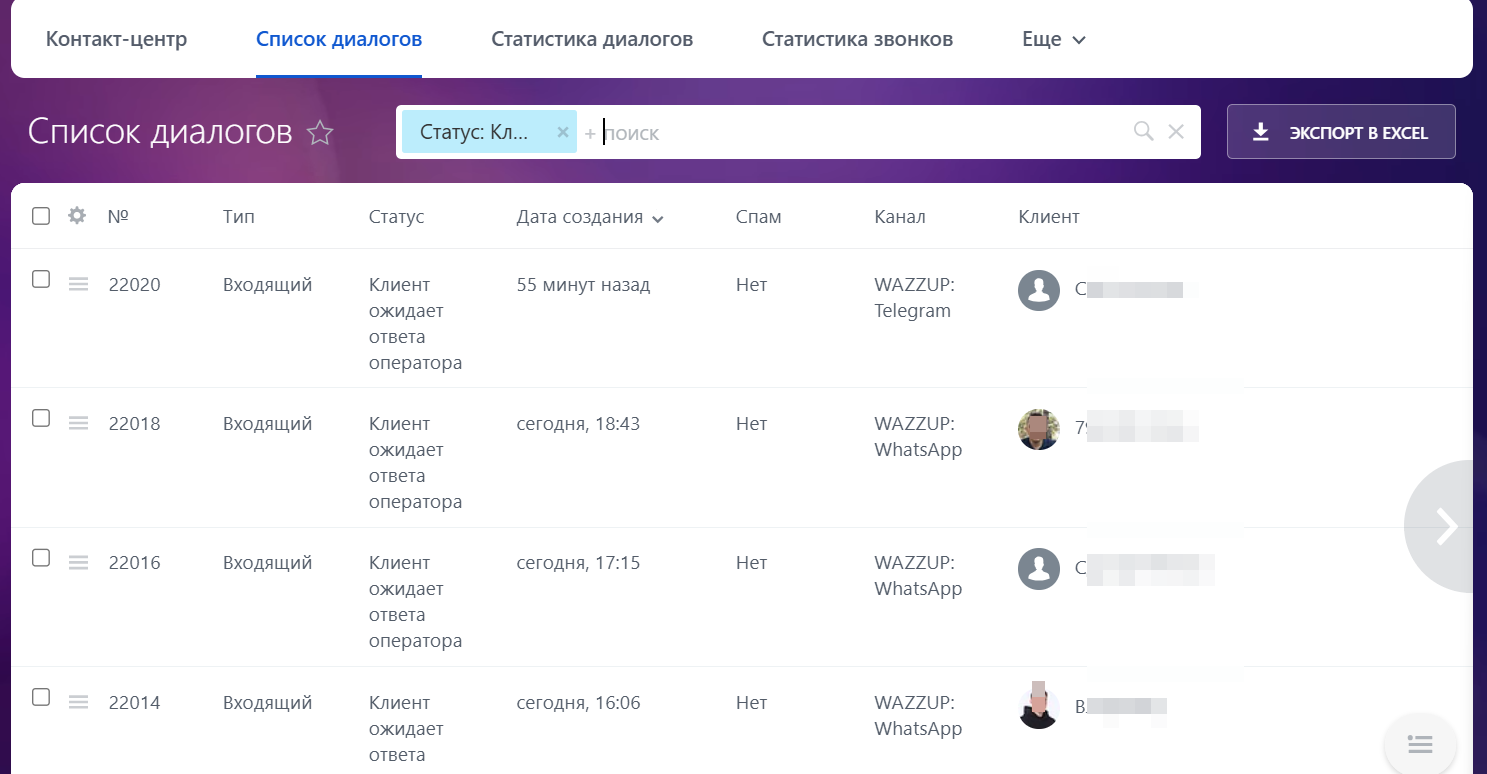Screen dimensions: 1487x774
Task: Clear the search field with X icon
Action: [1176, 132]
